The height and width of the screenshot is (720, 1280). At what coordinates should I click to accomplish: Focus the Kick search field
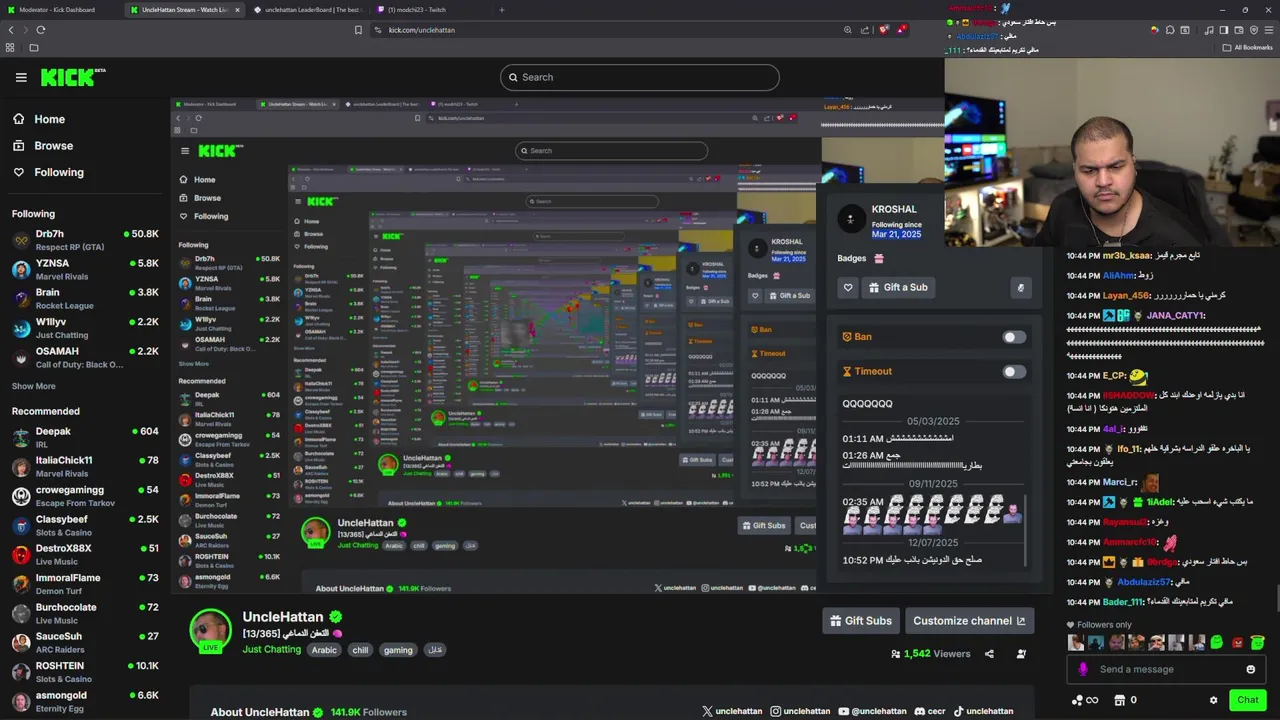point(640,77)
